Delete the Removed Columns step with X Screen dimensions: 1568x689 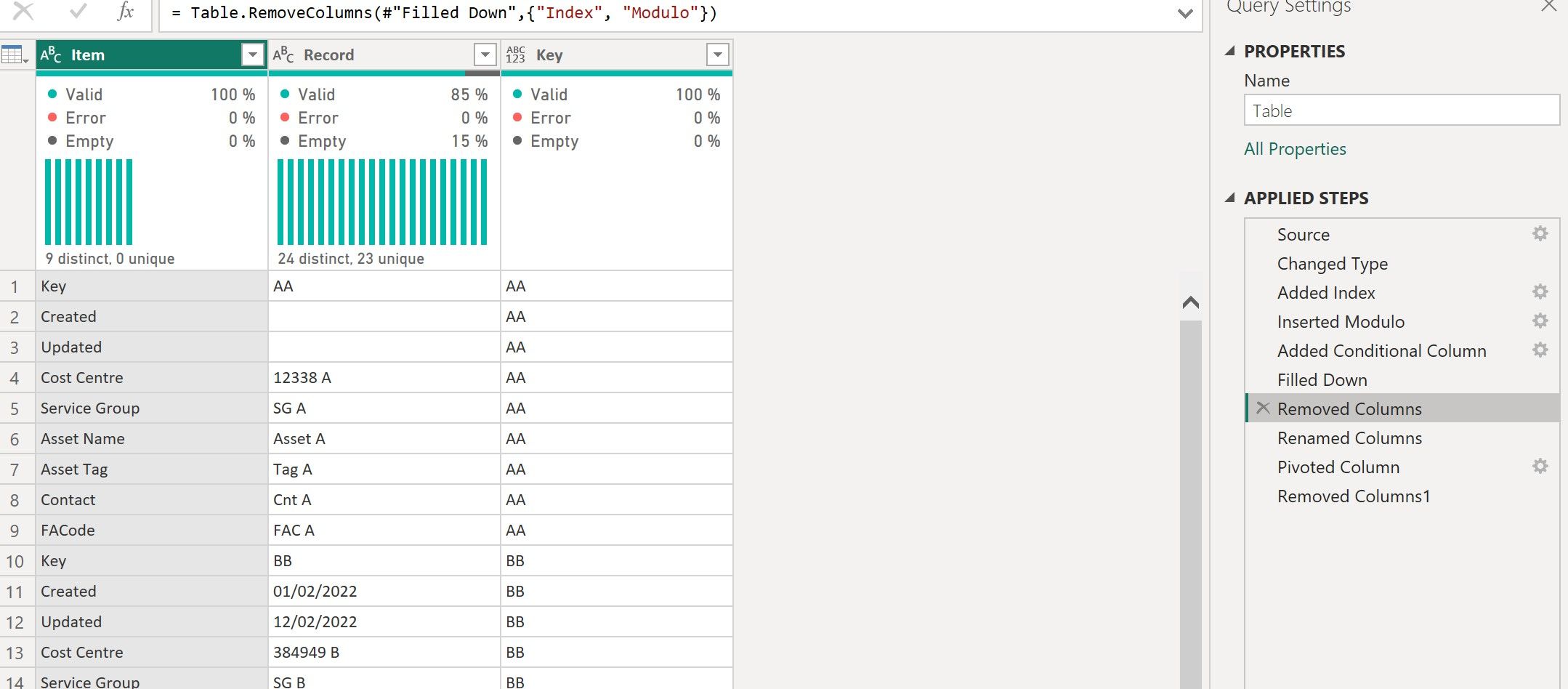point(1264,408)
